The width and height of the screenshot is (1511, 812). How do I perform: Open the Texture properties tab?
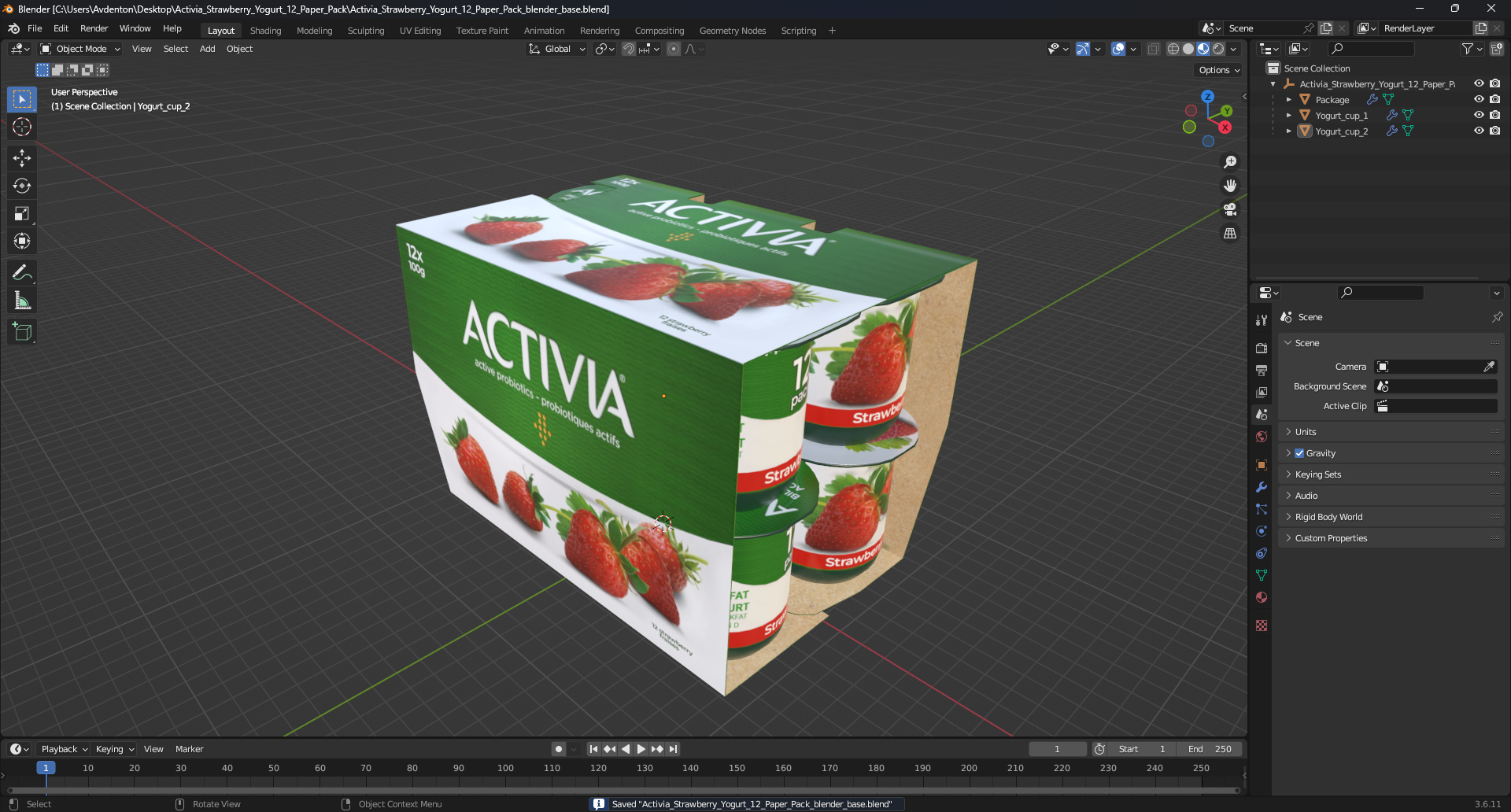click(x=1262, y=626)
